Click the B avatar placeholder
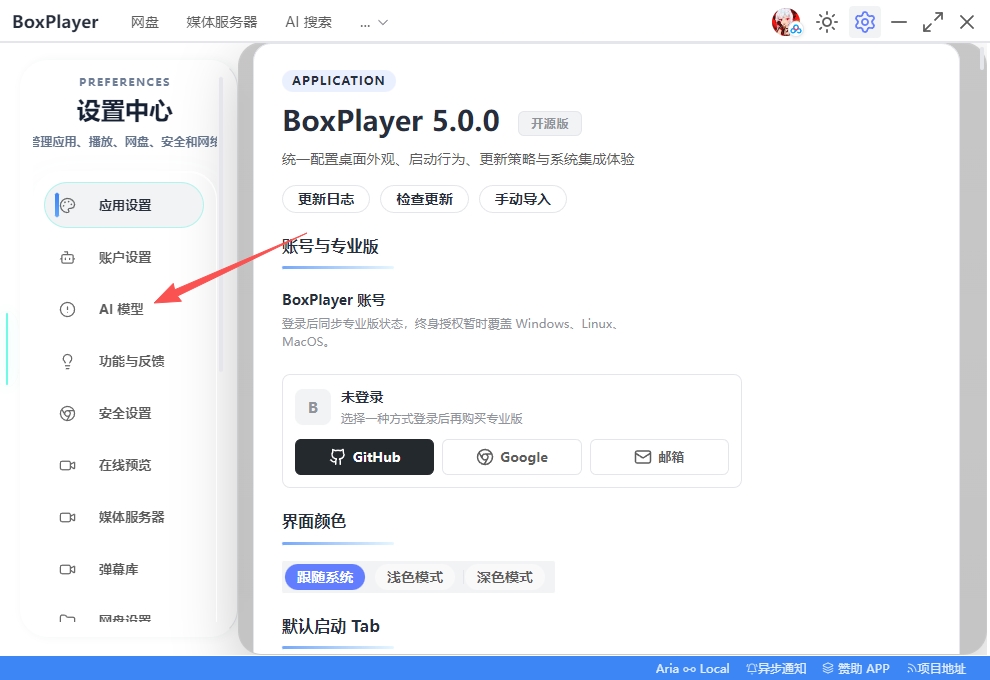This screenshot has height=680, width=990. coord(313,407)
